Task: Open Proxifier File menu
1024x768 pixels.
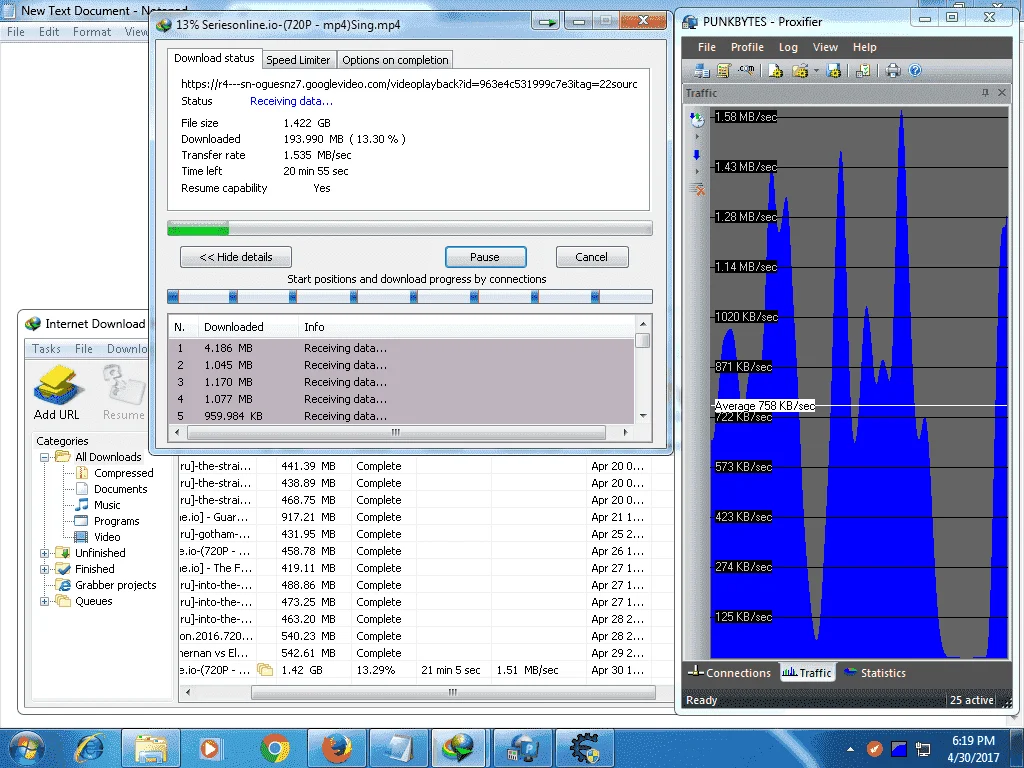Action: tap(706, 47)
